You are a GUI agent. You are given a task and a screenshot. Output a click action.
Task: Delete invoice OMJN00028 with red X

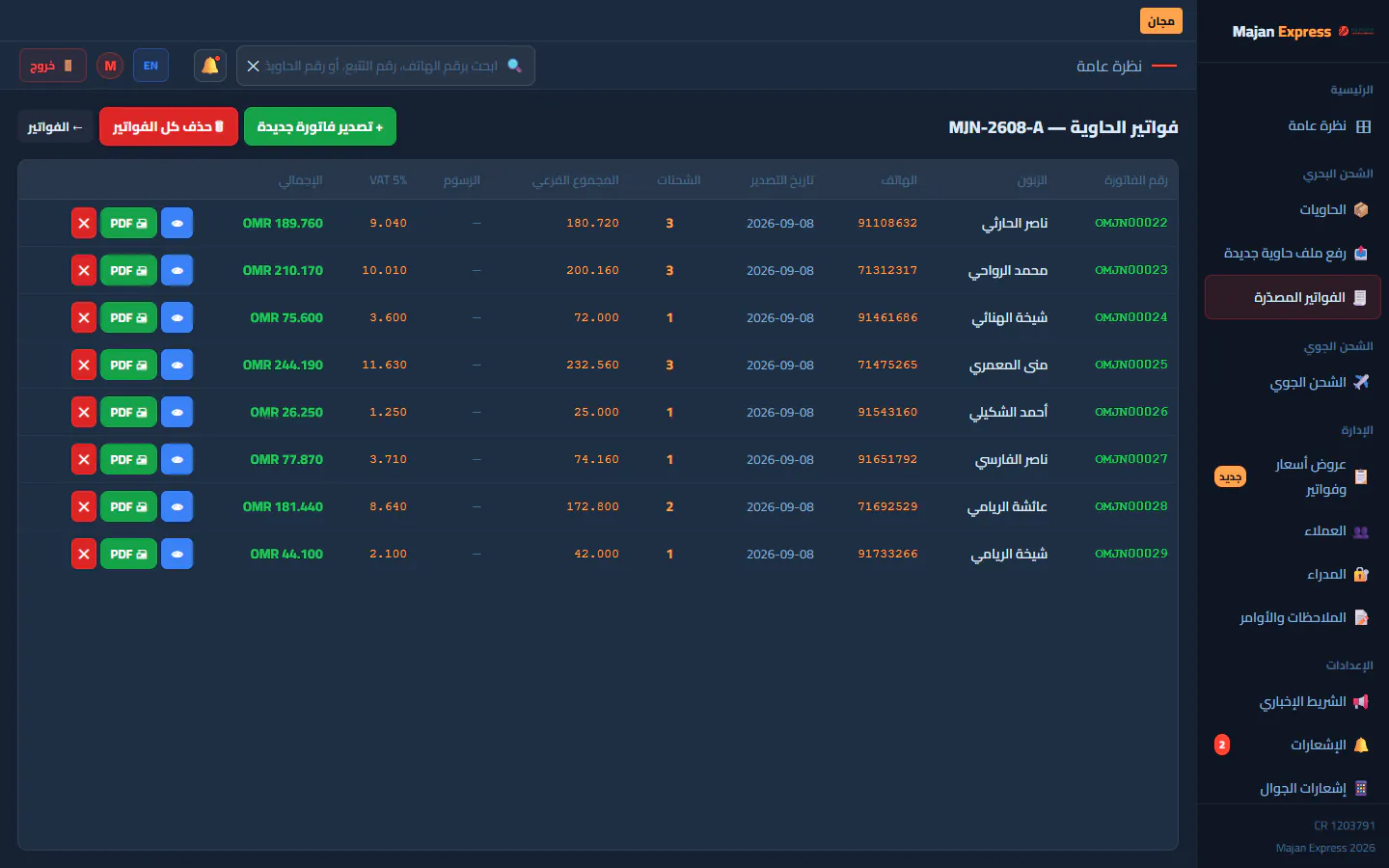pos(84,506)
